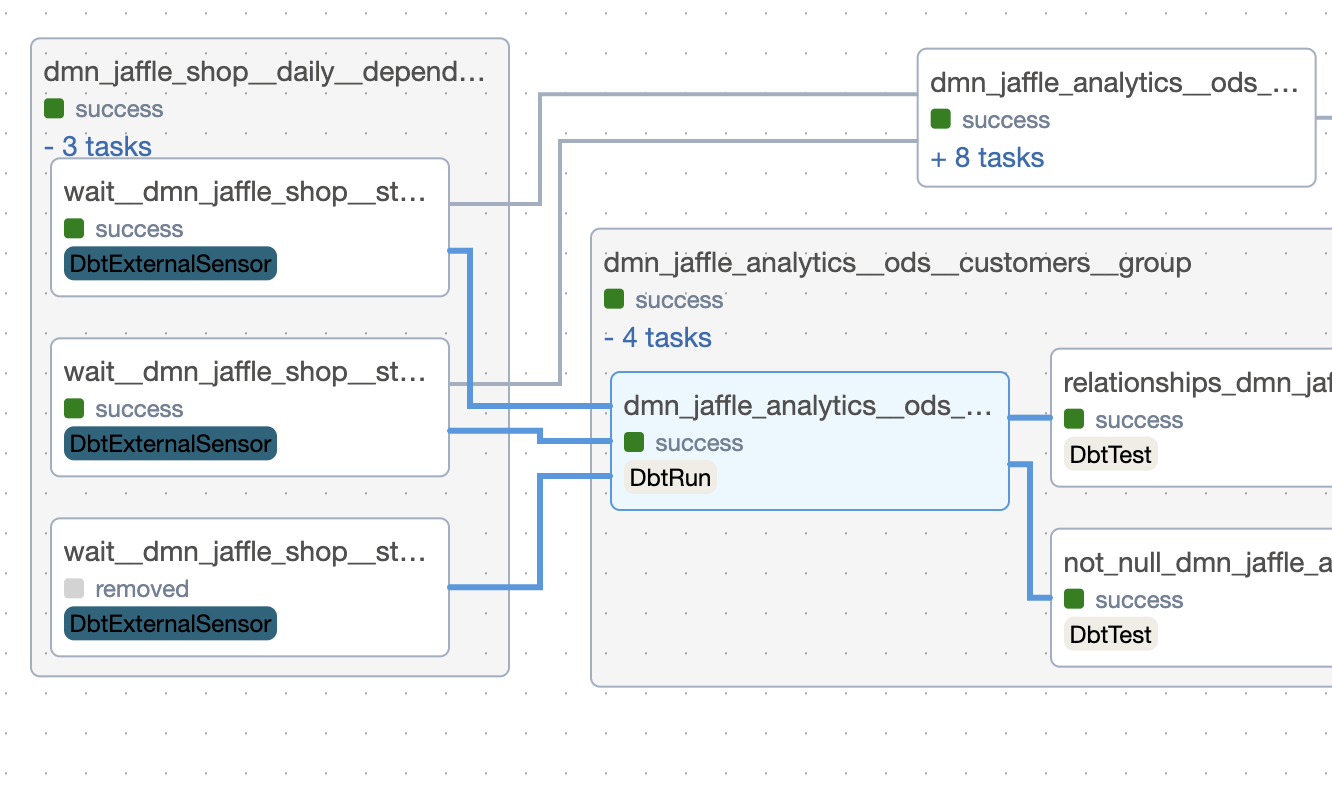
Task: Click status square of highlighted DbtRun task
Action: (634, 442)
